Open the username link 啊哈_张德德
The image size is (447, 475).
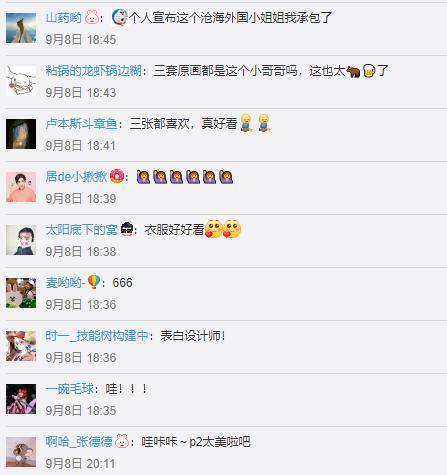[x=79, y=442]
